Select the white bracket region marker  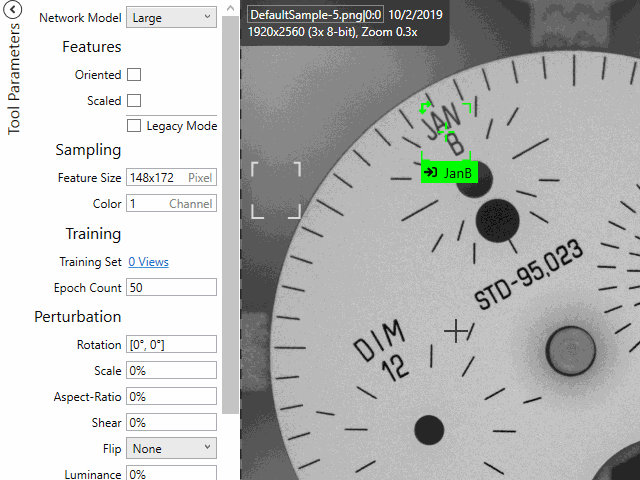275,189
